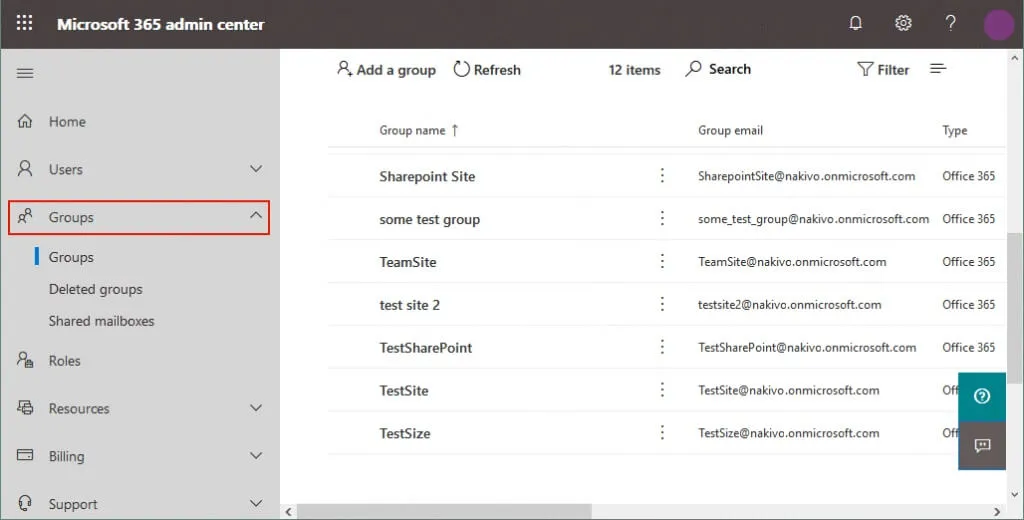Image resolution: width=1024 pixels, height=520 pixels.
Task: Collapse navigation with the hamburger icon
Action: (x=25, y=73)
